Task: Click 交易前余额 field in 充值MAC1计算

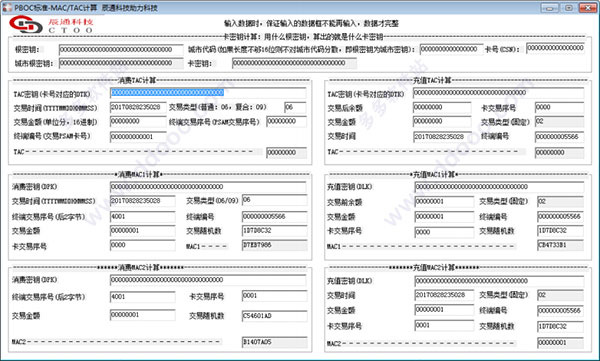Action: pyautogui.click(x=444, y=202)
